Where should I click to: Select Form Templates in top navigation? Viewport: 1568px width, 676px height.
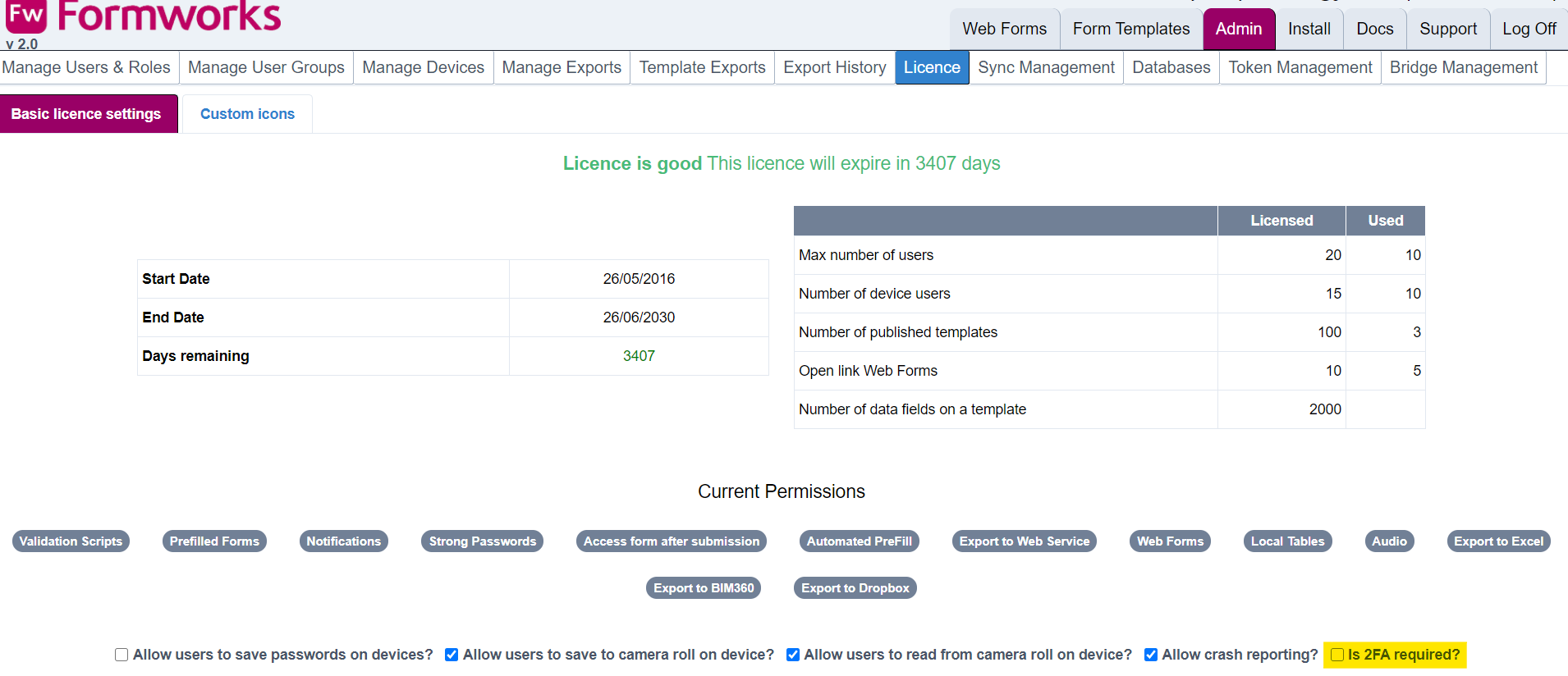(1130, 29)
